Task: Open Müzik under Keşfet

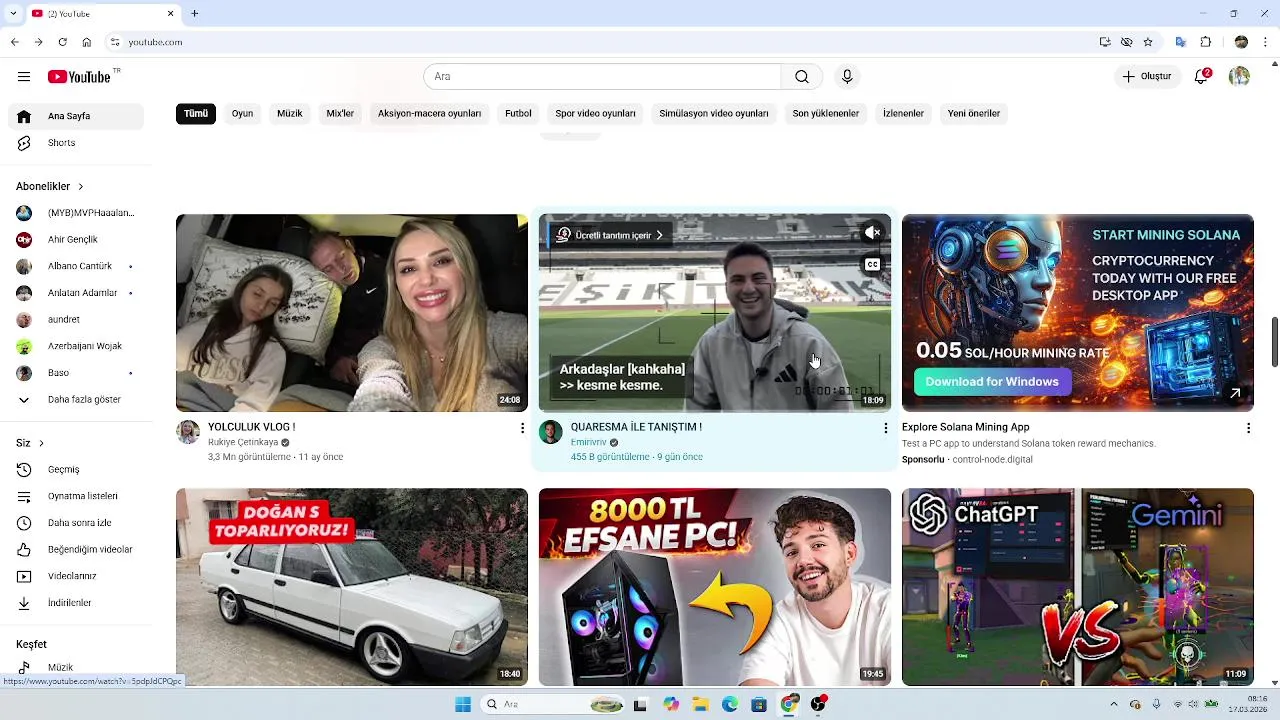Action: tap(76, 667)
